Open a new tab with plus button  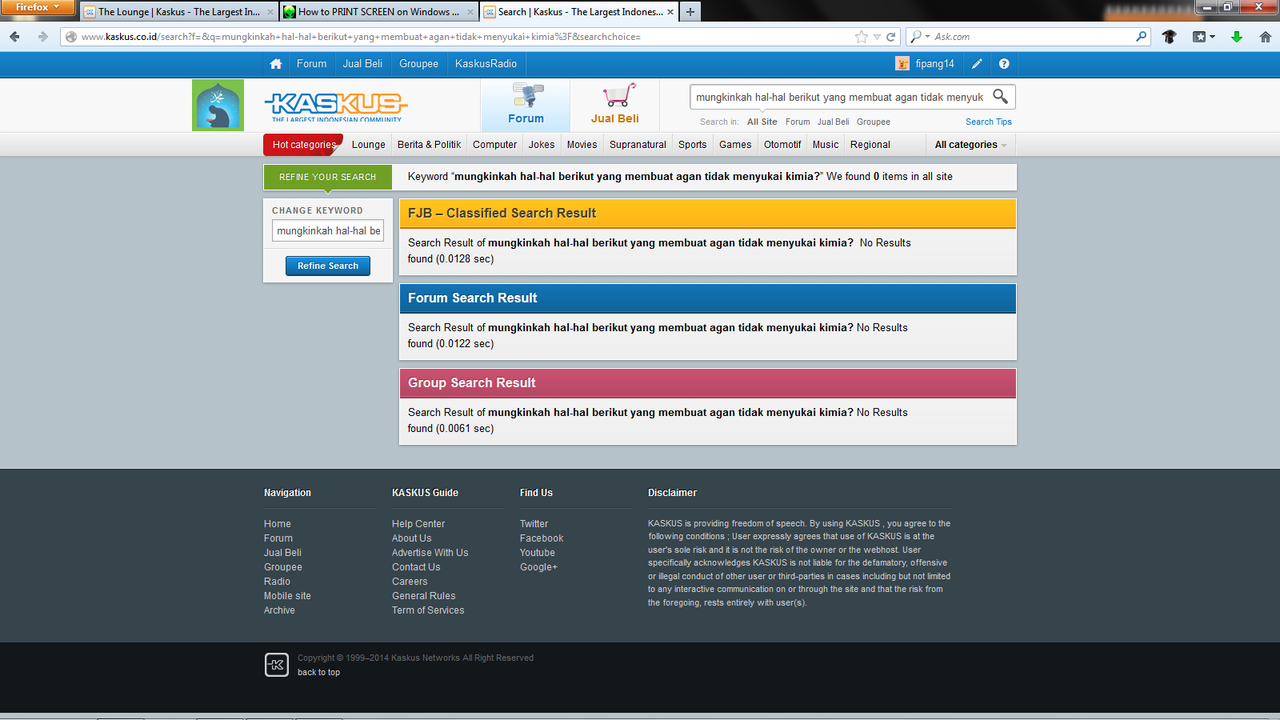click(689, 12)
